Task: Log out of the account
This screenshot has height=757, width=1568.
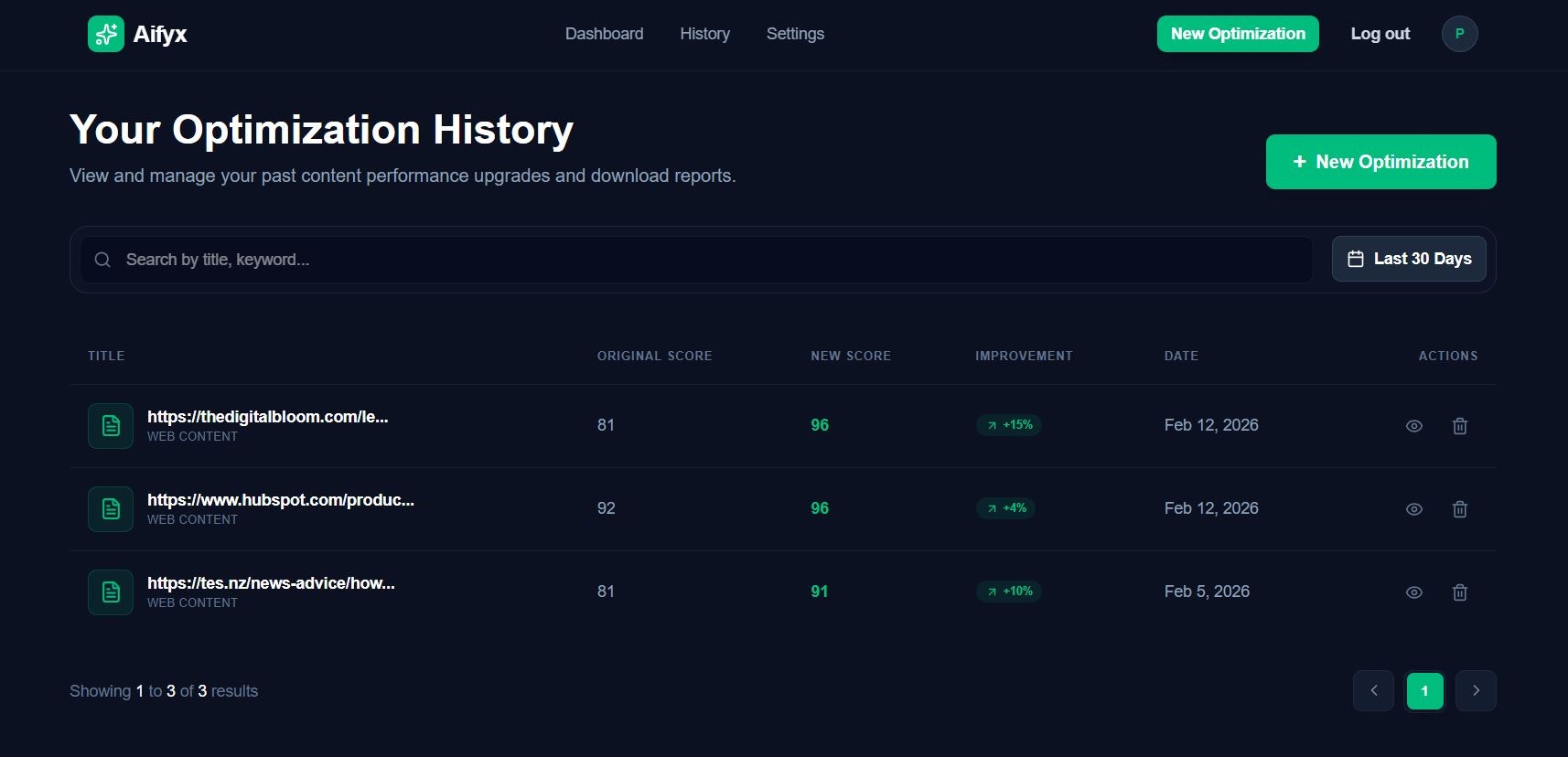Action: coord(1380,34)
